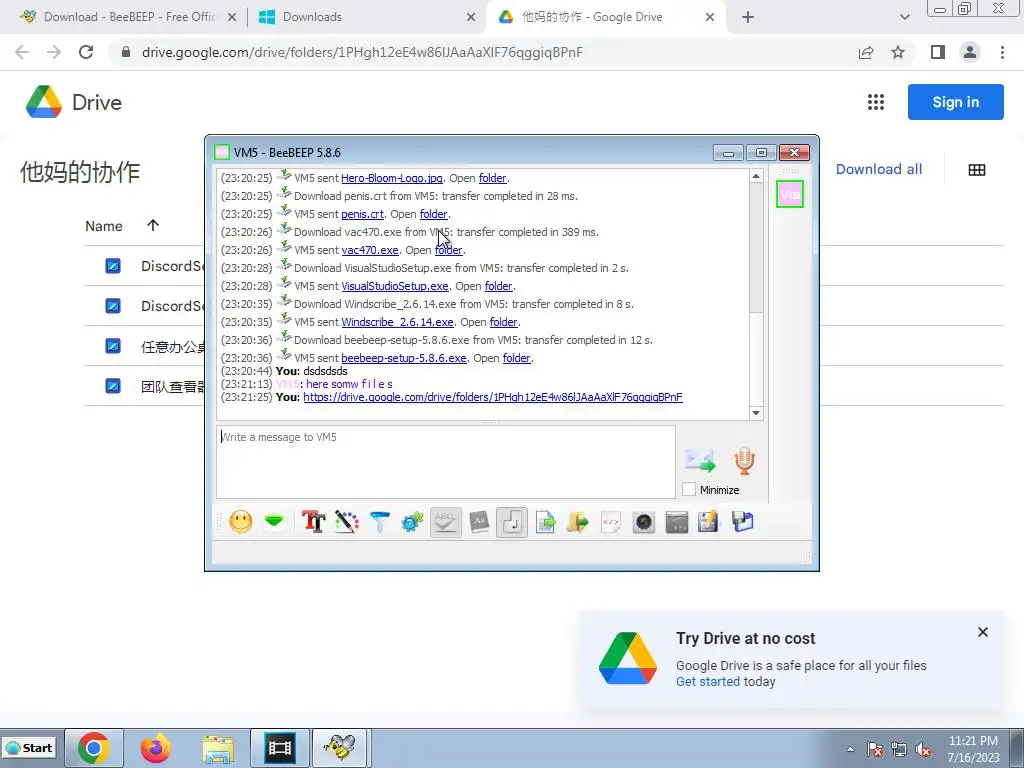Open a new browser tab with plus
The width and height of the screenshot is (1024, 768).
pos(748,18)
